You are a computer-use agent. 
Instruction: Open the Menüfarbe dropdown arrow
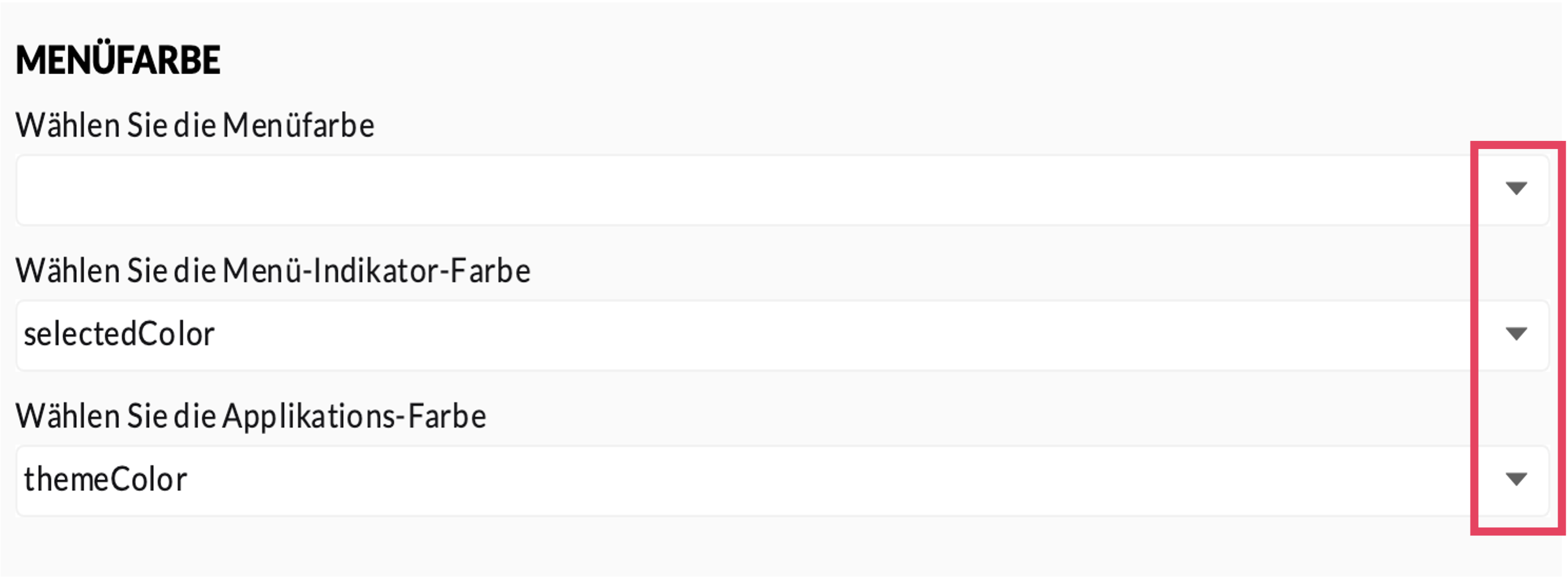point(1516,188)
